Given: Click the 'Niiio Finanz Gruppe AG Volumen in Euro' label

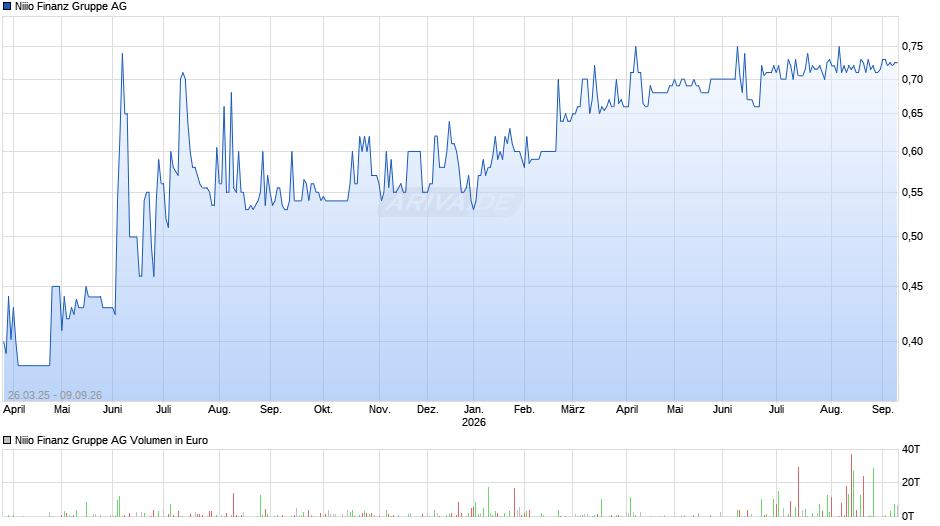Looking at the screenshot, I should [x=112, y=440].
